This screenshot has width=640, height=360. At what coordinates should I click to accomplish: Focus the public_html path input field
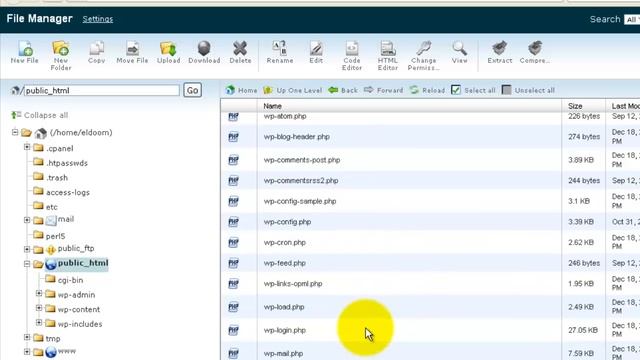[x=102, y=90]
